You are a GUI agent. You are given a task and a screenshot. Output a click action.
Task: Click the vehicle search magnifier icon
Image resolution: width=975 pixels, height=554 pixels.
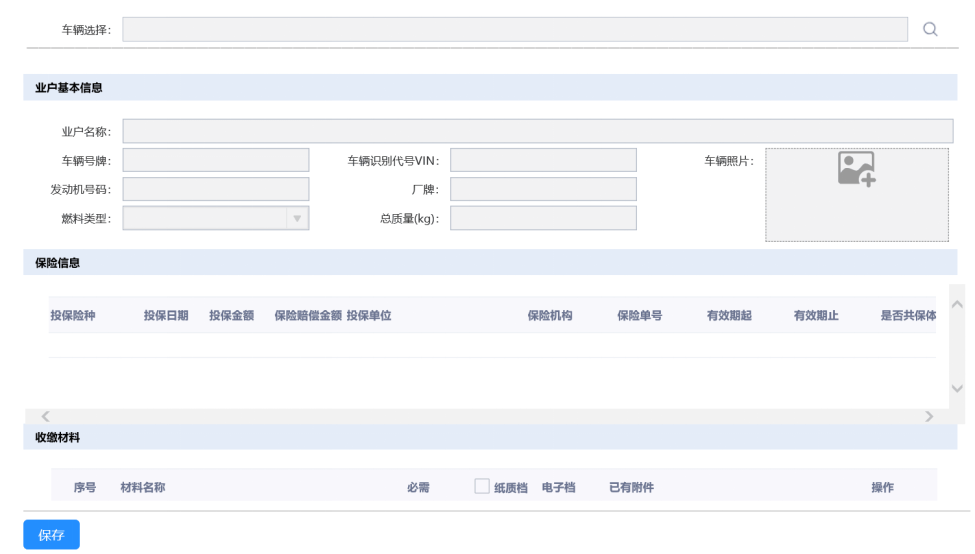(x=930, y=29)
